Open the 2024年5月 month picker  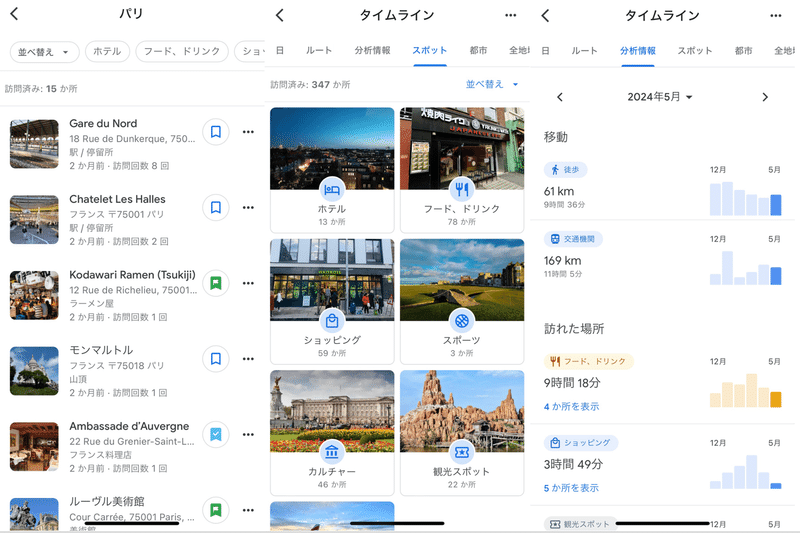click(660, 97)
